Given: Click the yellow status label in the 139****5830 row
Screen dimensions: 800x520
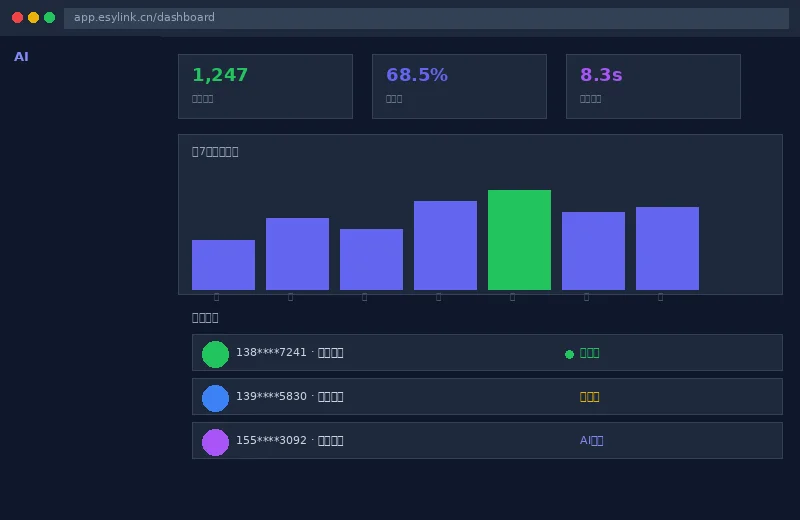Looking at the screenshot, I should (589, 397).
